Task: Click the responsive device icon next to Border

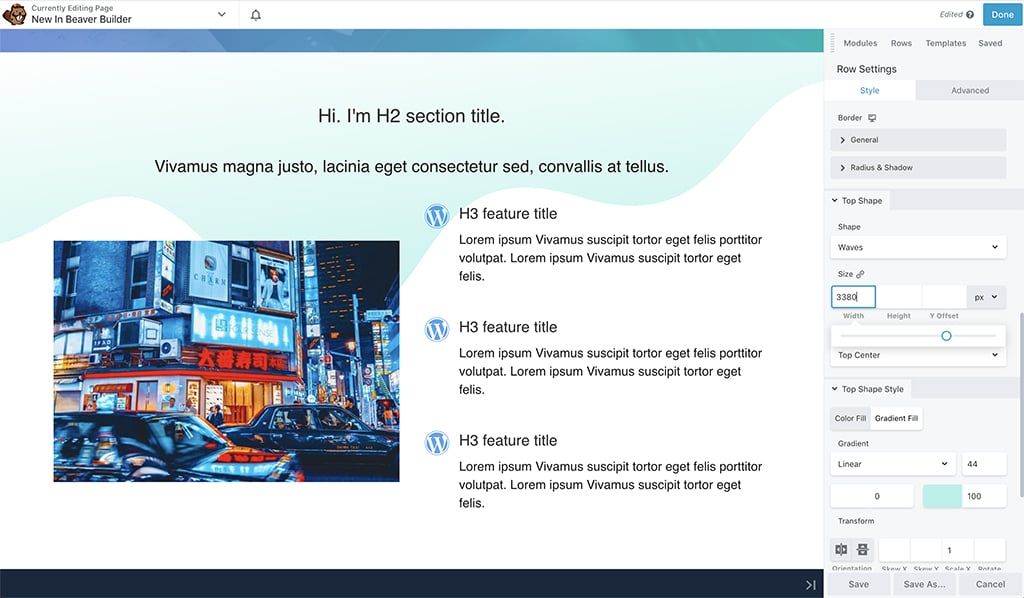Action: tap(872, 118)
